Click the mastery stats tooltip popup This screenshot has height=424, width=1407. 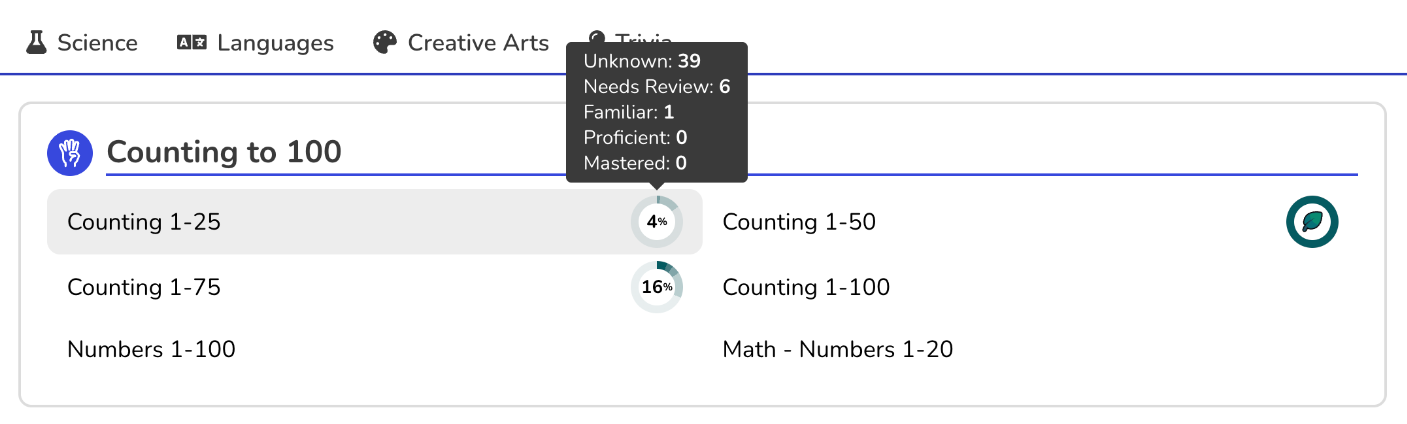(656, 112)
